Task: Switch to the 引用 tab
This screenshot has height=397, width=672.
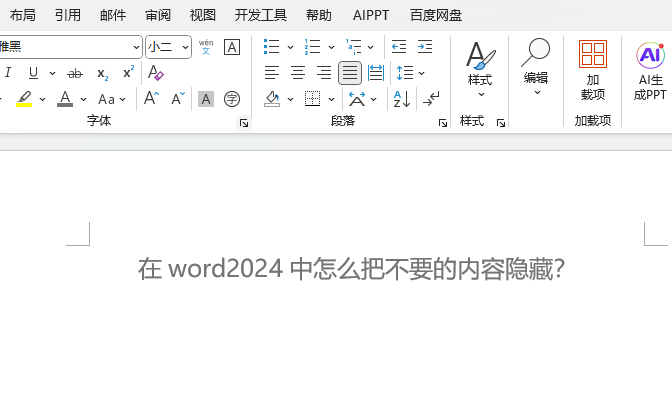Action: coord(68,15)
